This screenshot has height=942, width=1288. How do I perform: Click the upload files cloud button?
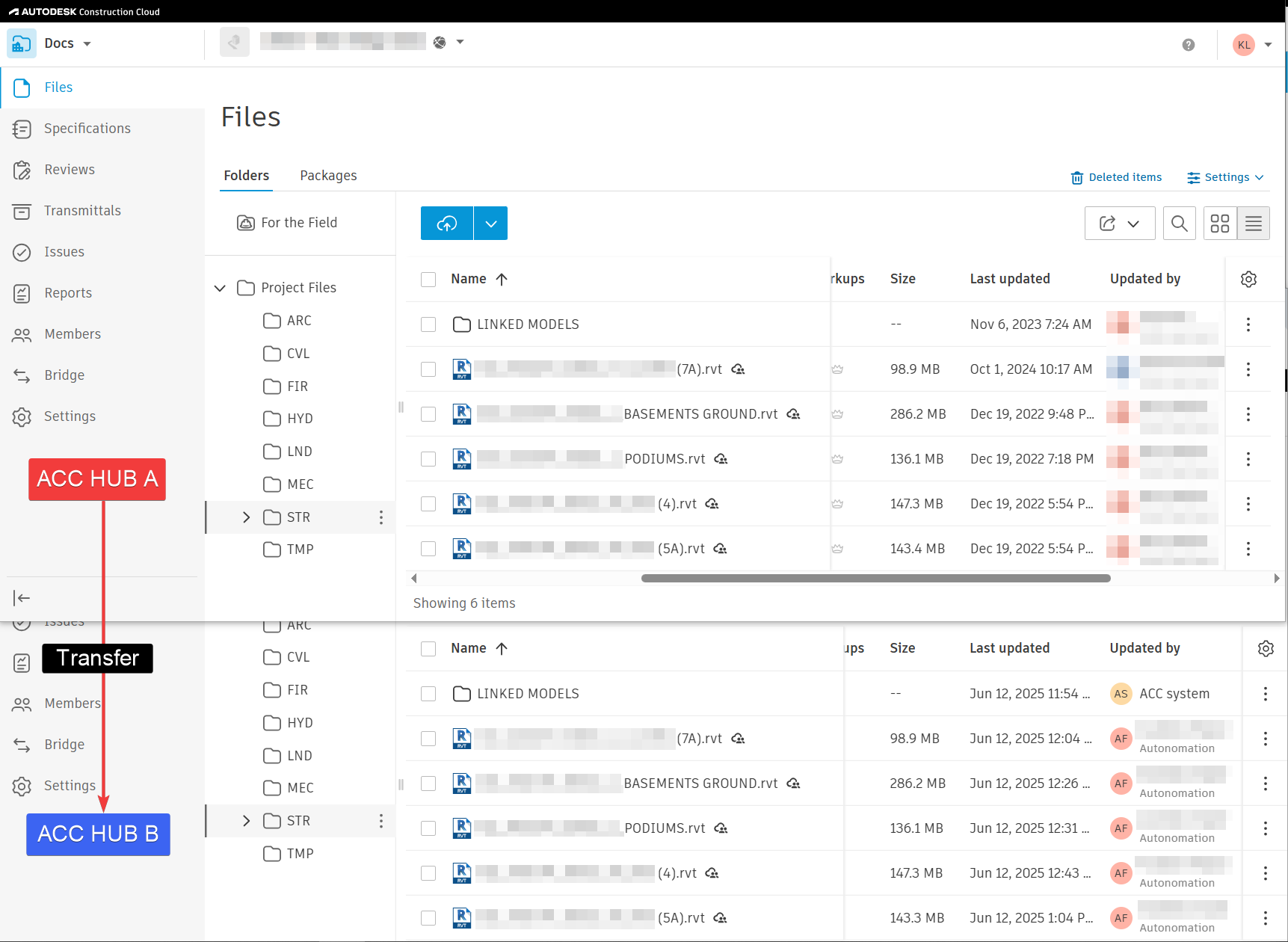coord(447,224)
